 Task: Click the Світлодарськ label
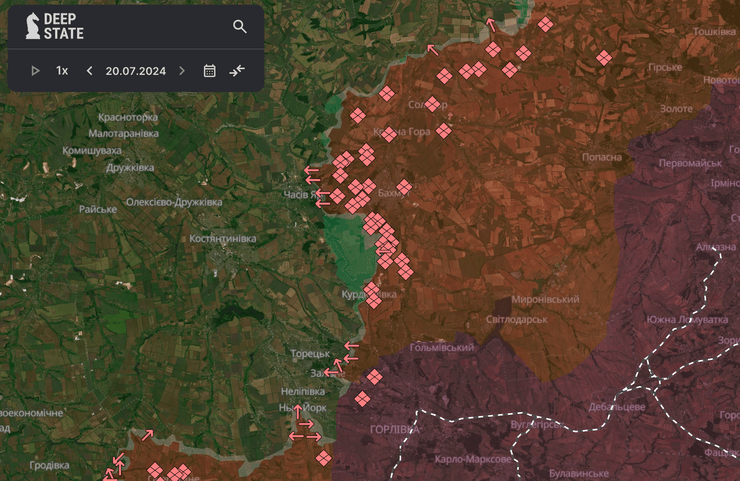point(517,320)
